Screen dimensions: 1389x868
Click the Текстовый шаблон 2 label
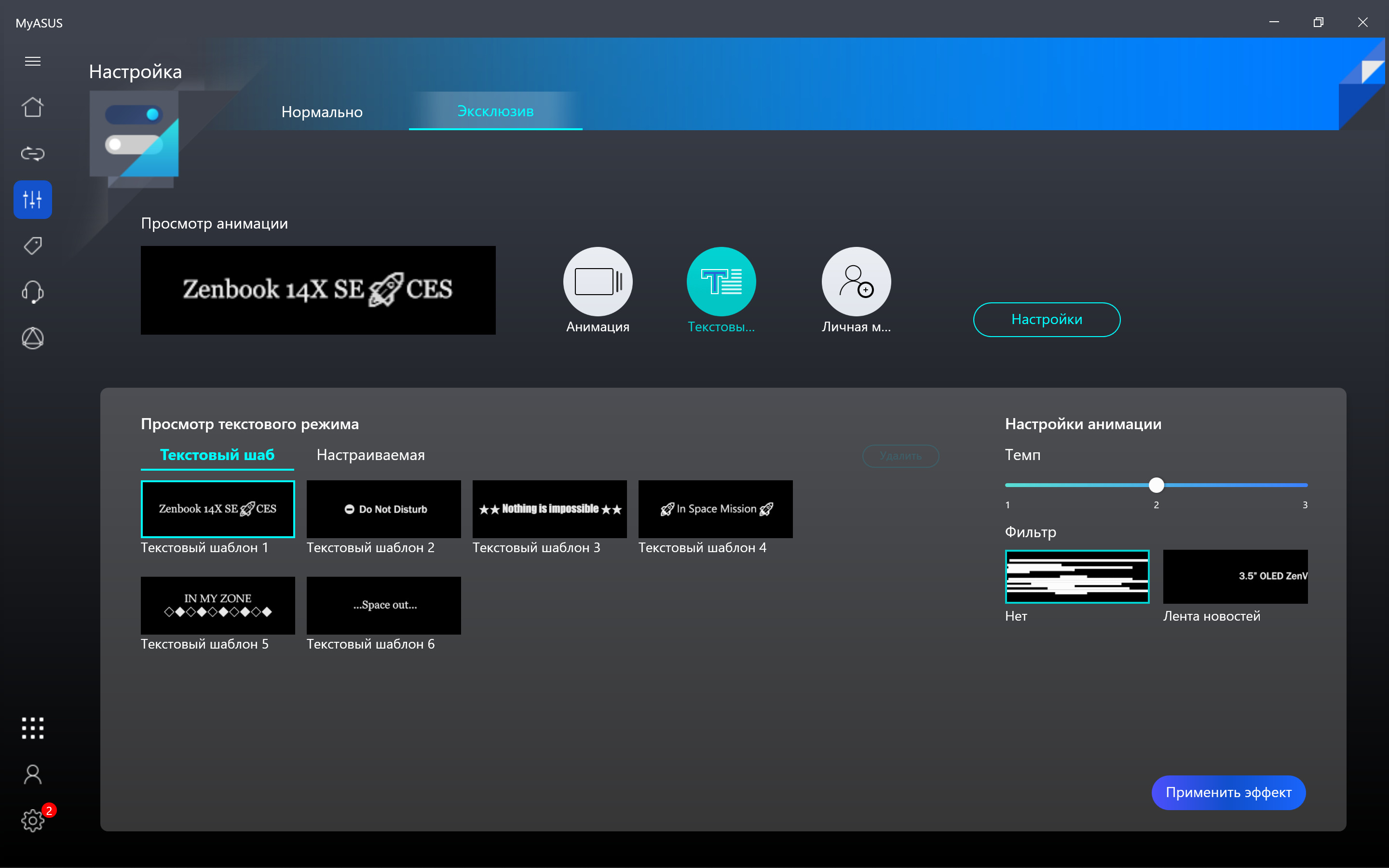click(370, 548)
